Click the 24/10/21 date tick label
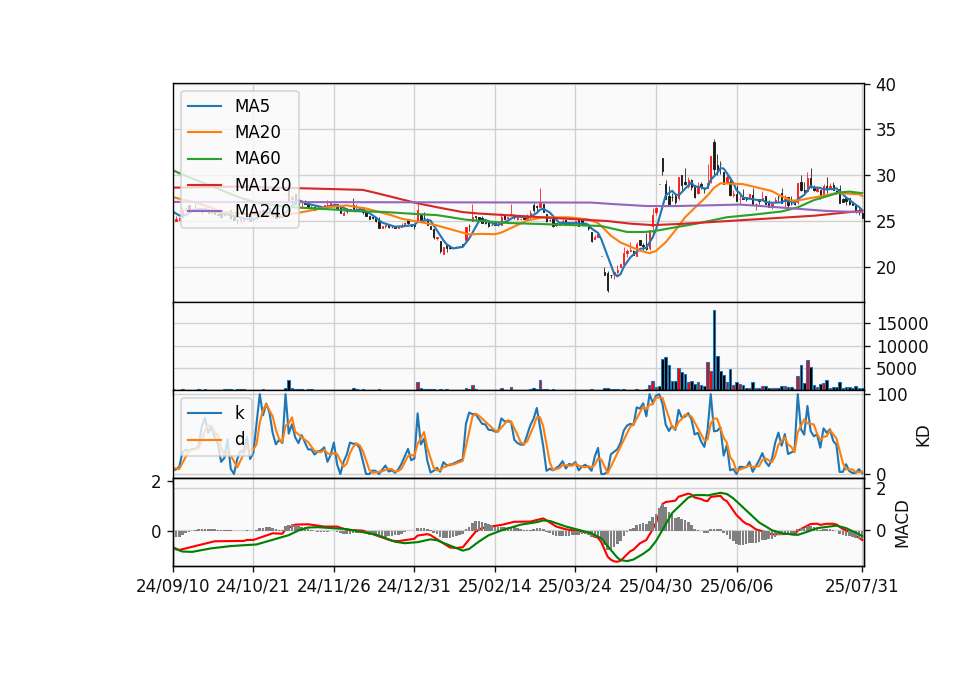The width and height of the screenshot is (960, 690). click(x=253, y=586)
